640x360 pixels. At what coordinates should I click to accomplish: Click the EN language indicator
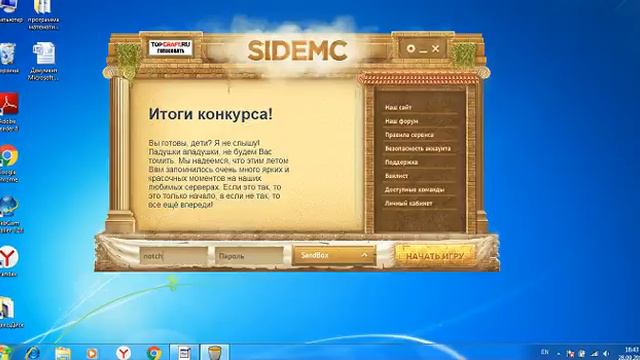[x=545, y=352]
